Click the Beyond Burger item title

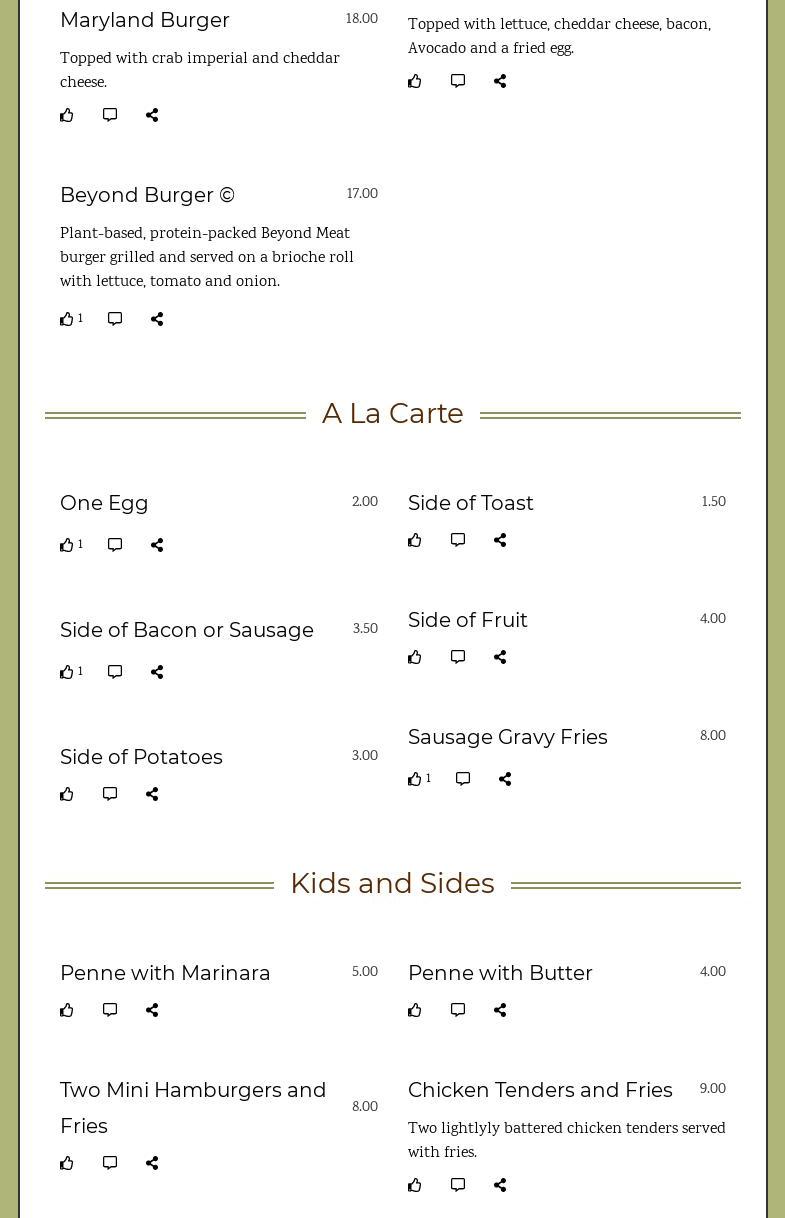(x=147, y=195)
